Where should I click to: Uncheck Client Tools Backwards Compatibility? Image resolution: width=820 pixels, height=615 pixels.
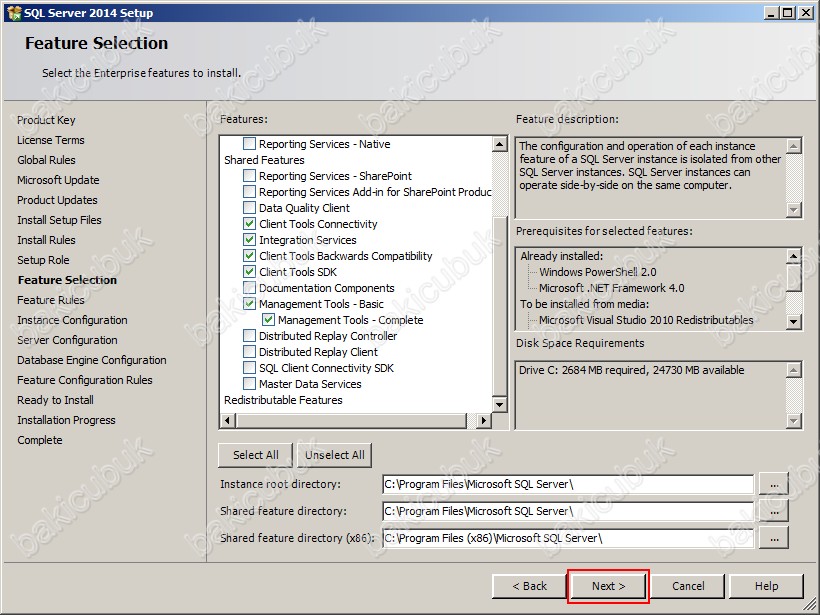(x=250, y=256)
